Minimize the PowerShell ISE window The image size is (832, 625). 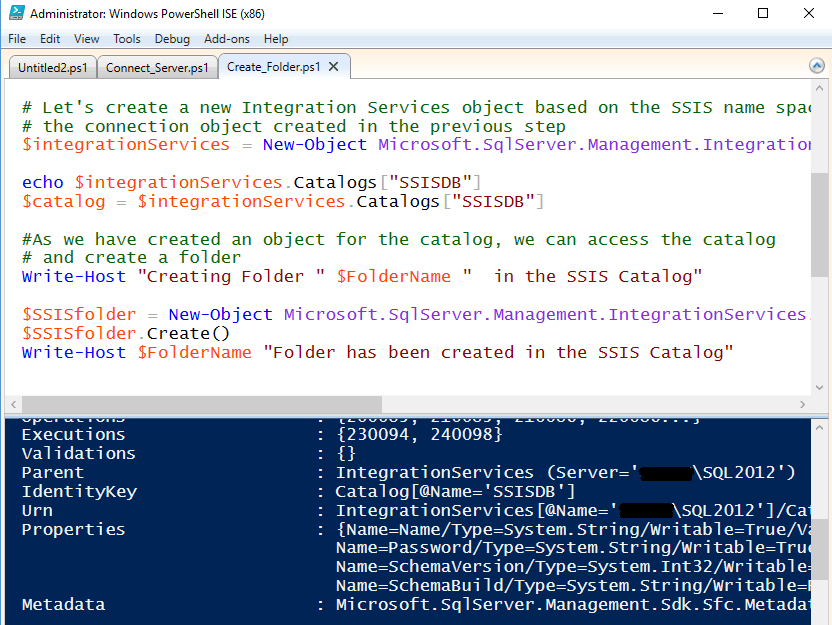(x=718, y=13)
